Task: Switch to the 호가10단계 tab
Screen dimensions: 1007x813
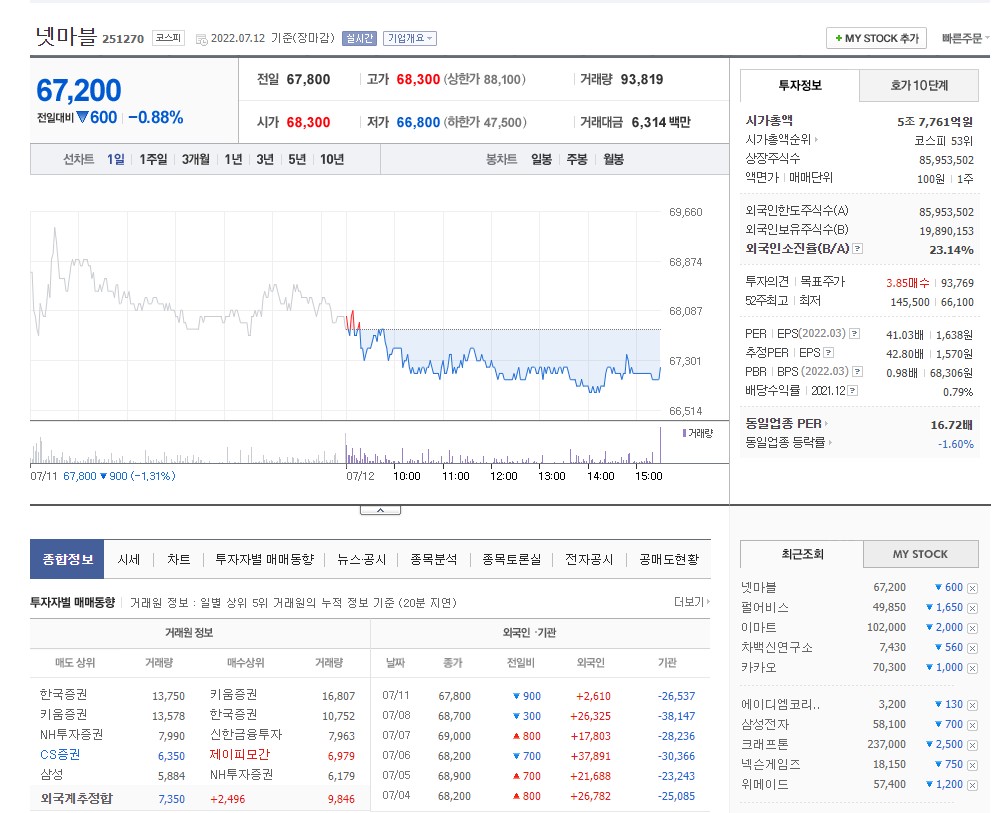Action: click(x=919, y=85)
